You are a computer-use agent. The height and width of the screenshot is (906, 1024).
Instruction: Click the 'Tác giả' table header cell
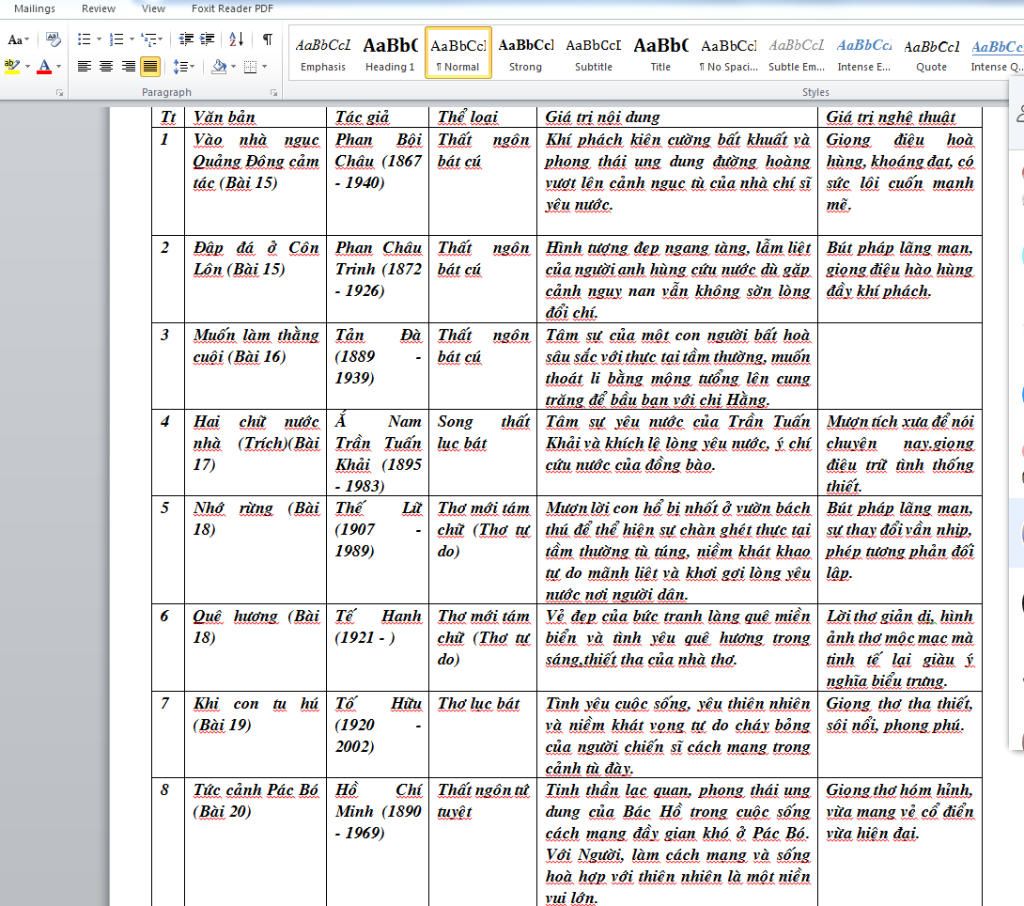point(377,117)
